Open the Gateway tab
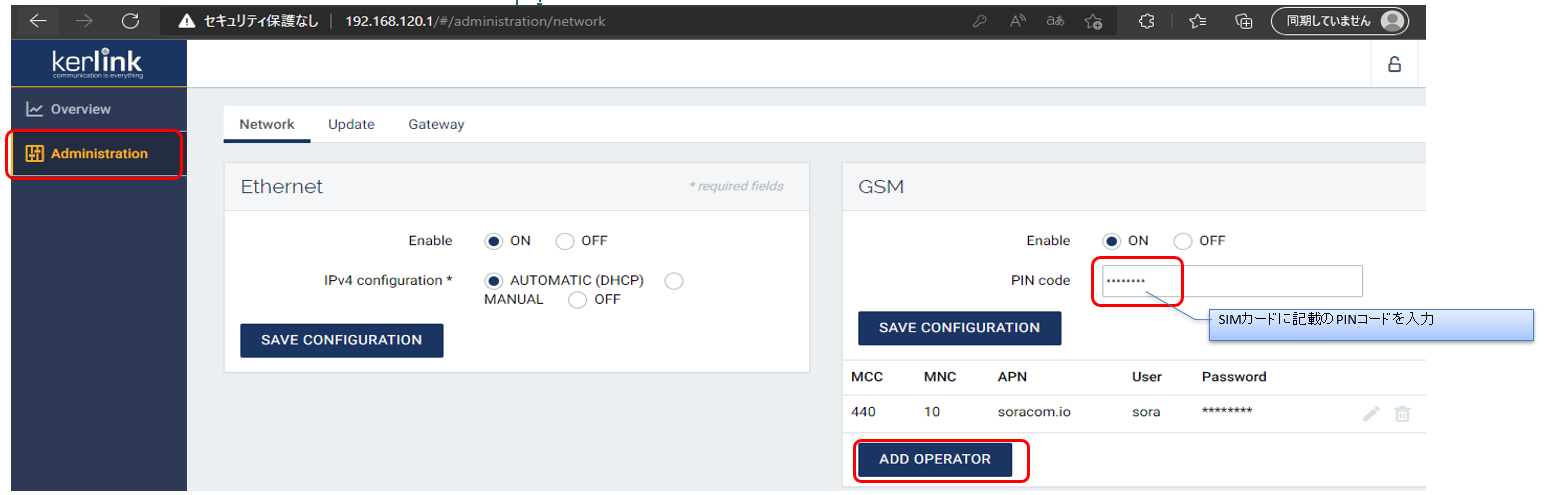Viewport: 1549px width, 495px height. coord(436,125)
